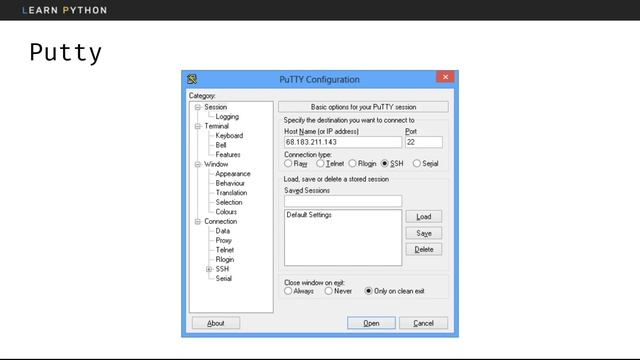Open the Data category

pos(222,231)
